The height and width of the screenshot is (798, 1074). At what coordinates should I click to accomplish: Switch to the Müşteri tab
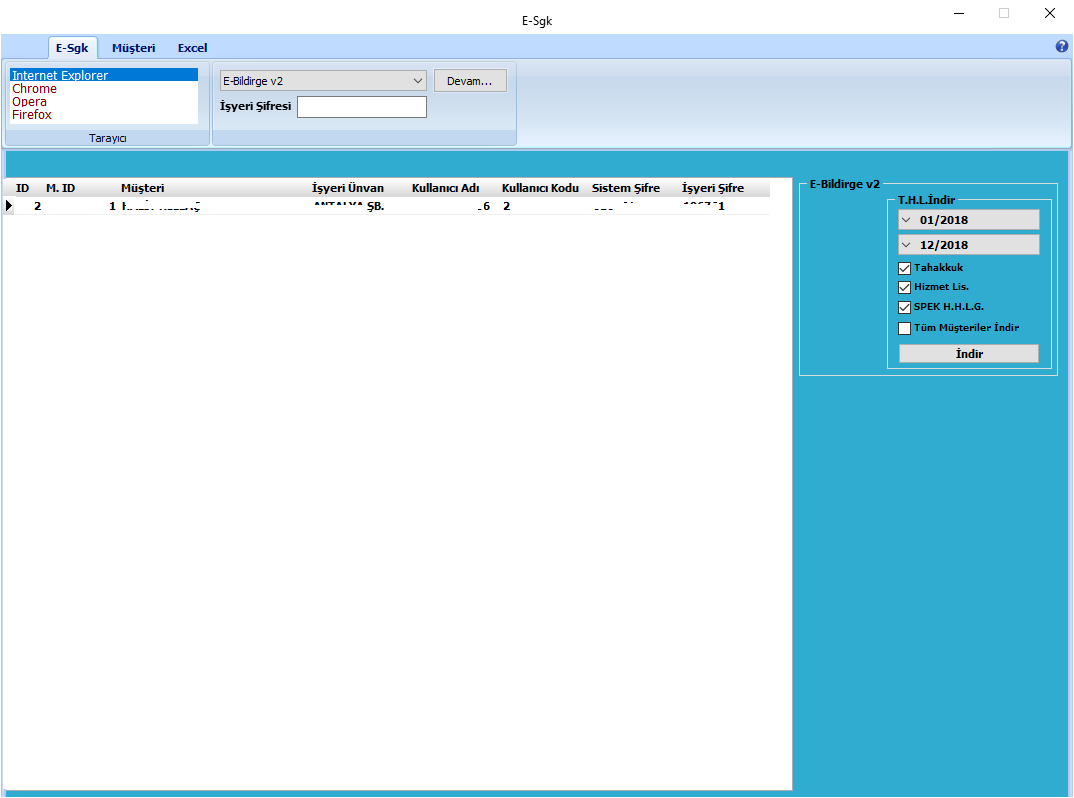[133, 48]
